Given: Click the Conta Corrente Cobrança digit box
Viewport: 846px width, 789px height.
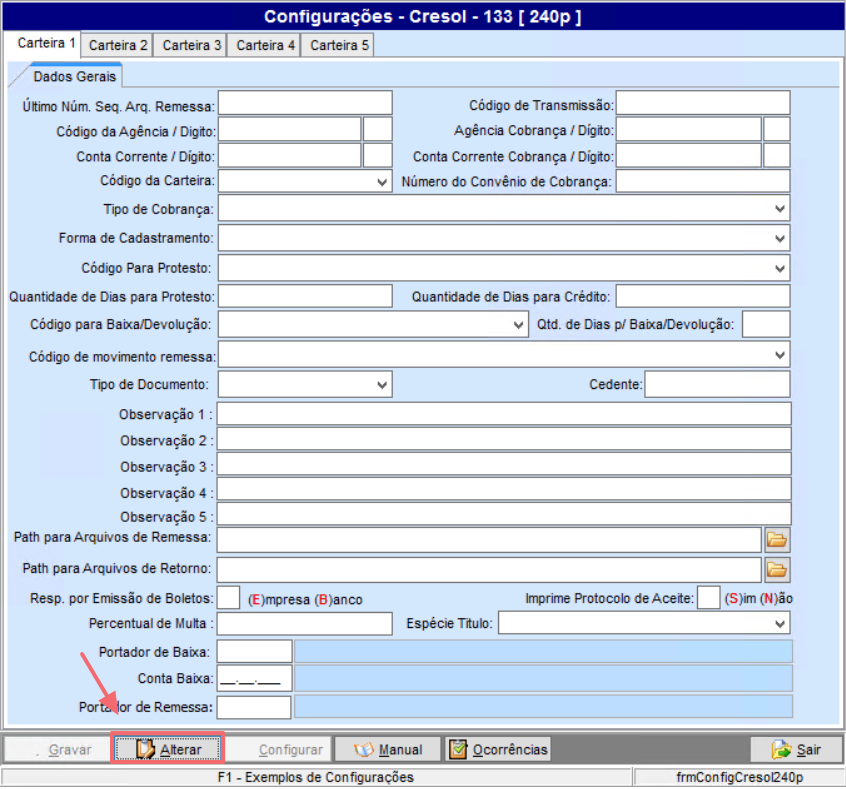Looking at the screenshot, I should tap(777, 155).
